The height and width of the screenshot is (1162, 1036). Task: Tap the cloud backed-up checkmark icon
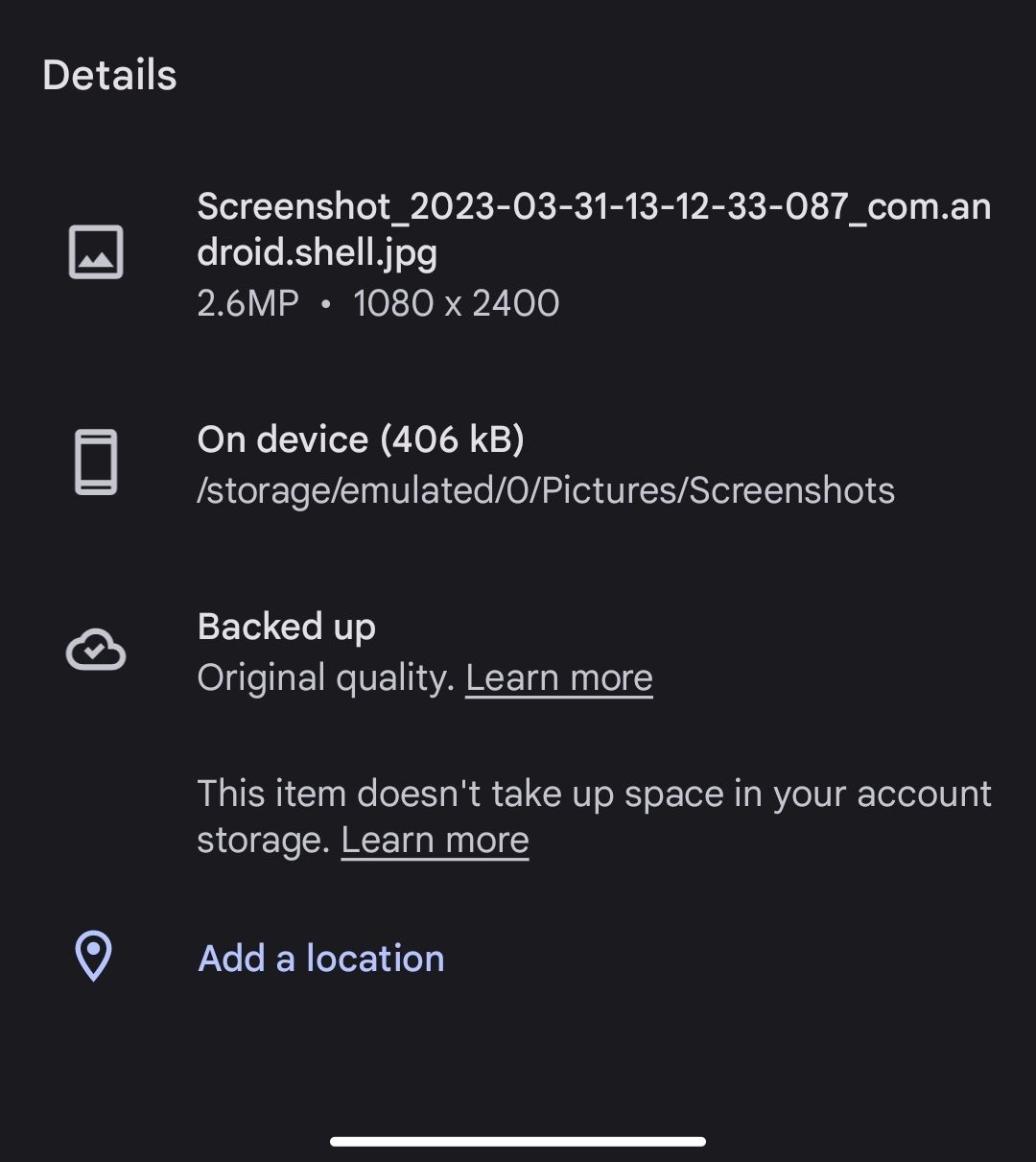tap(96, 651)
